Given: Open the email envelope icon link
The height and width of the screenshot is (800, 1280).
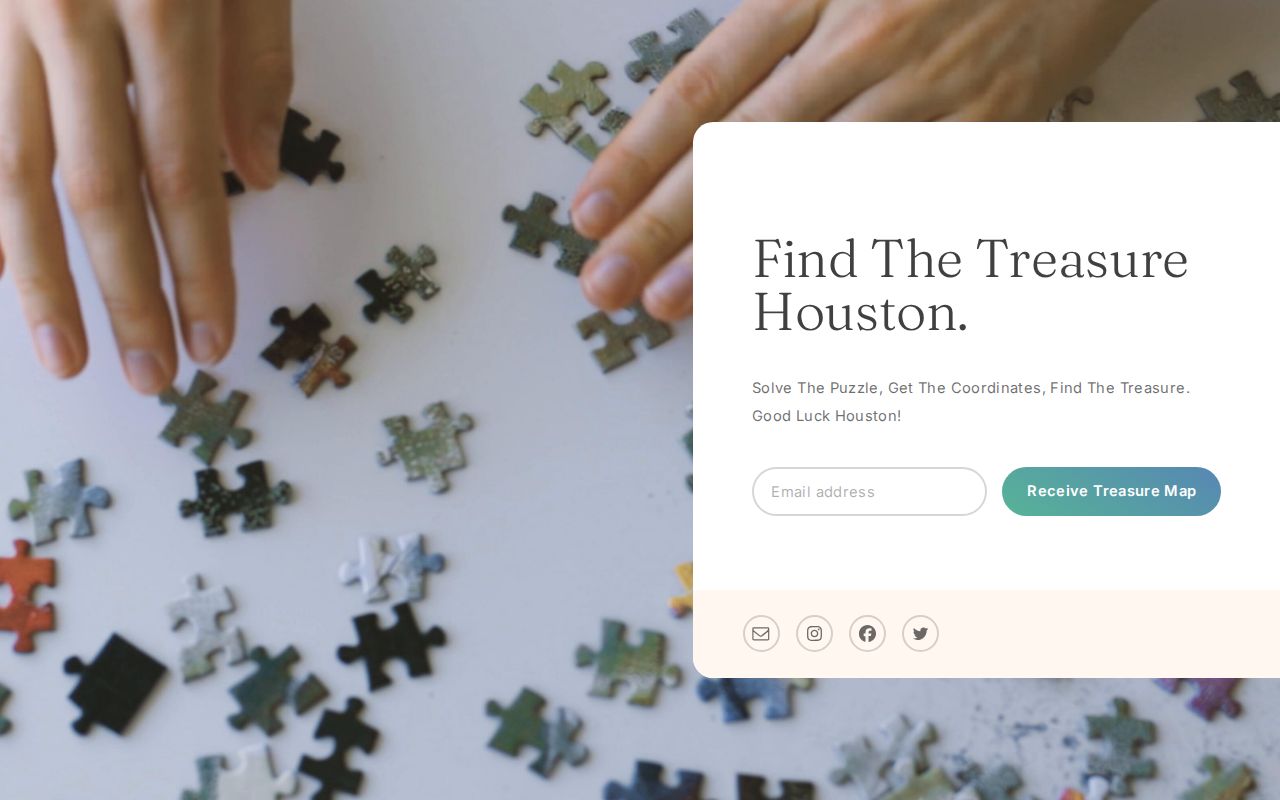Looking at the screenshot, I should click(761, 633).
